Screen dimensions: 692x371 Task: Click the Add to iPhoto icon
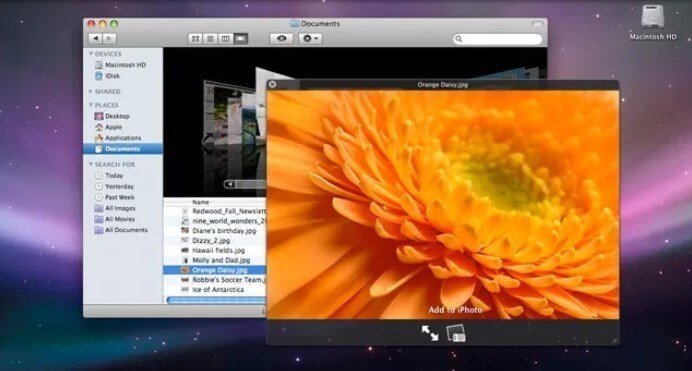[x=456, y=333]
